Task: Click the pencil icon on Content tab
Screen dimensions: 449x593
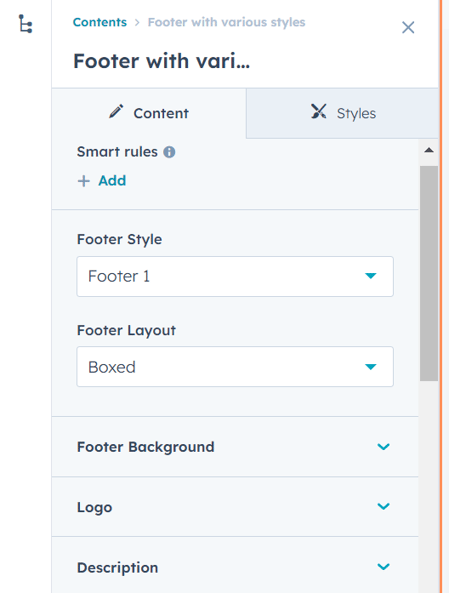Action: click(x=116, y=112)
